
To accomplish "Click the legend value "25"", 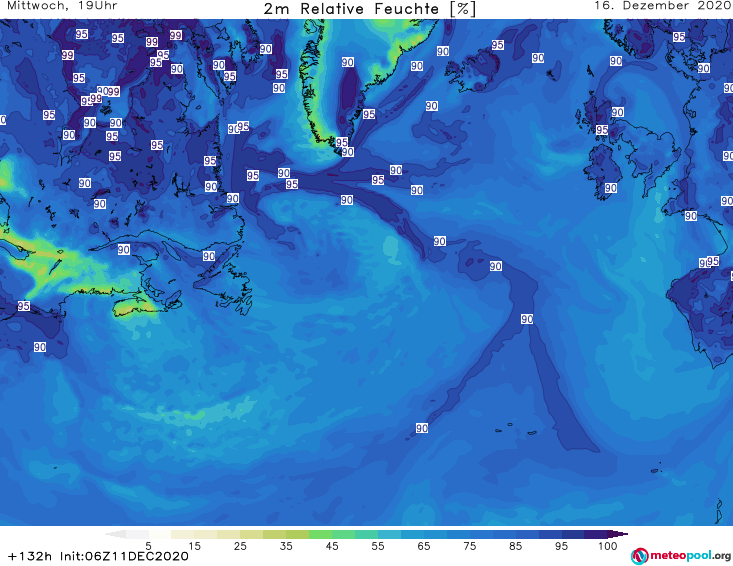I will click(240, 546).
